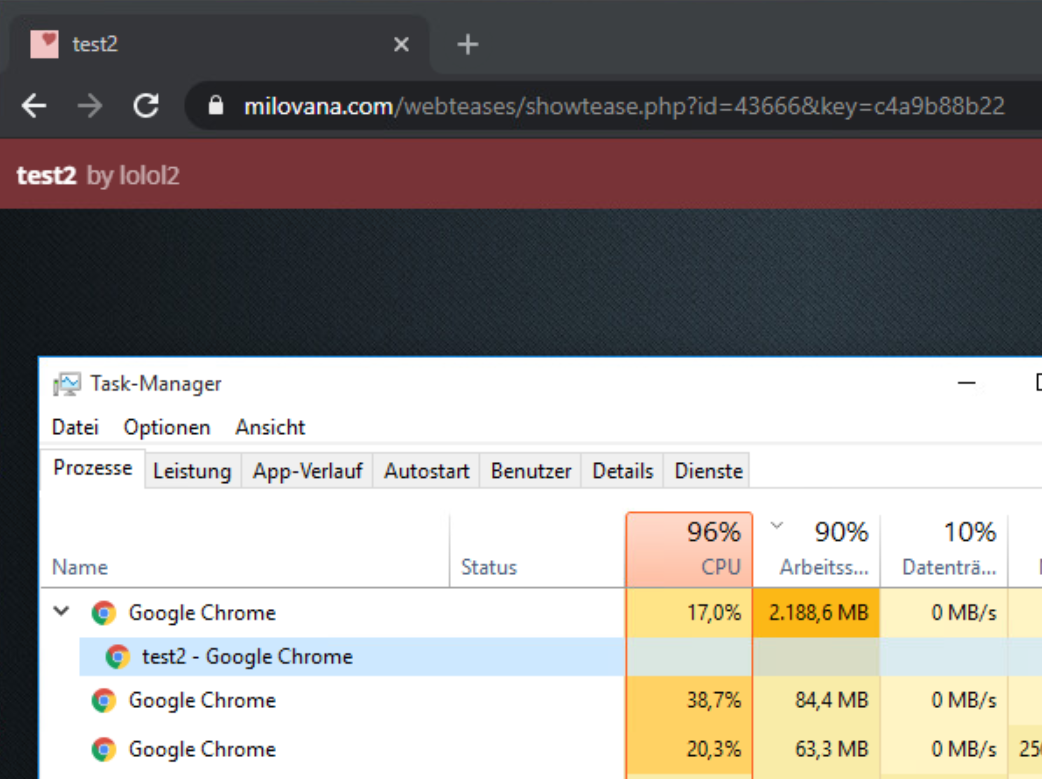Click the test2 page title

click(x=47, y=175)
